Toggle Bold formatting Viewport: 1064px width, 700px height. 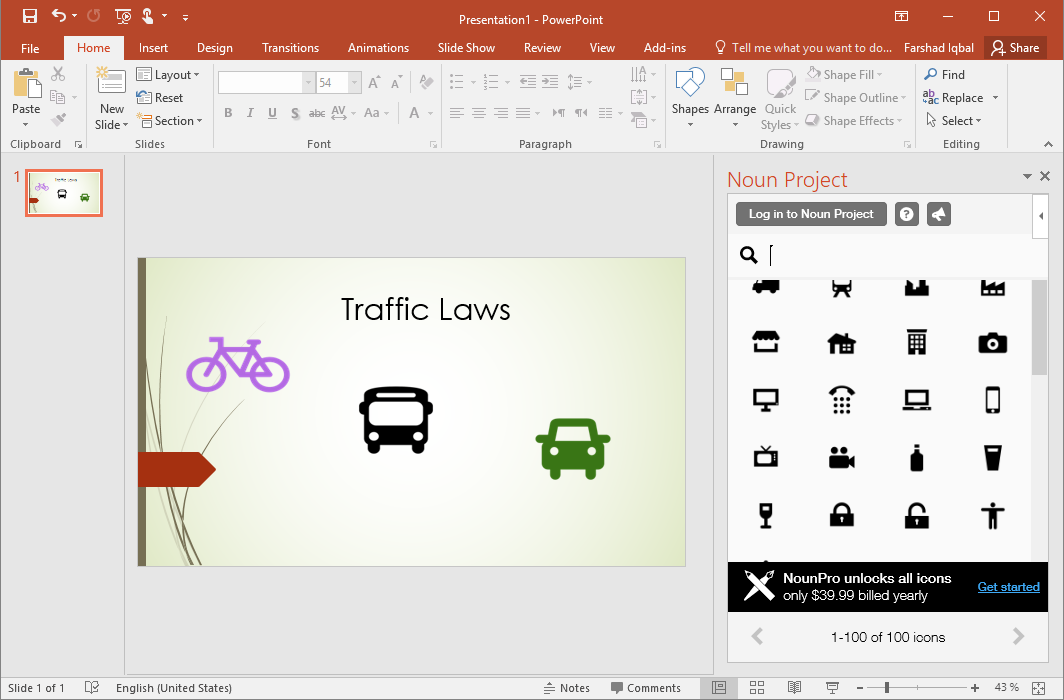pyautogui.click(x=228, y=114)
